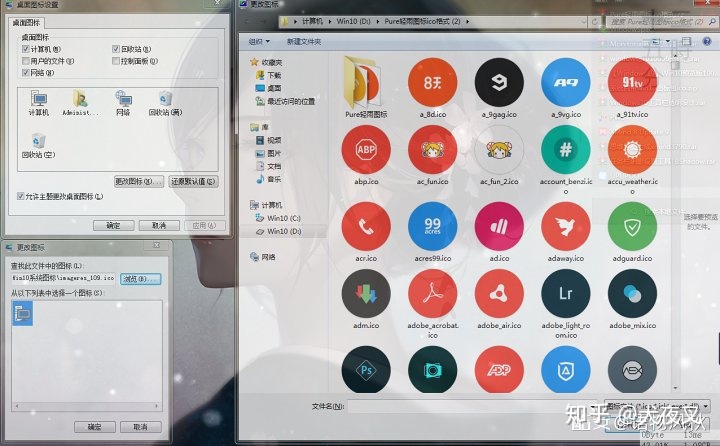The image size is (720, 446).
Task: Open 网络 in the navigation sidebar
Action: click(x=263, y=257)
